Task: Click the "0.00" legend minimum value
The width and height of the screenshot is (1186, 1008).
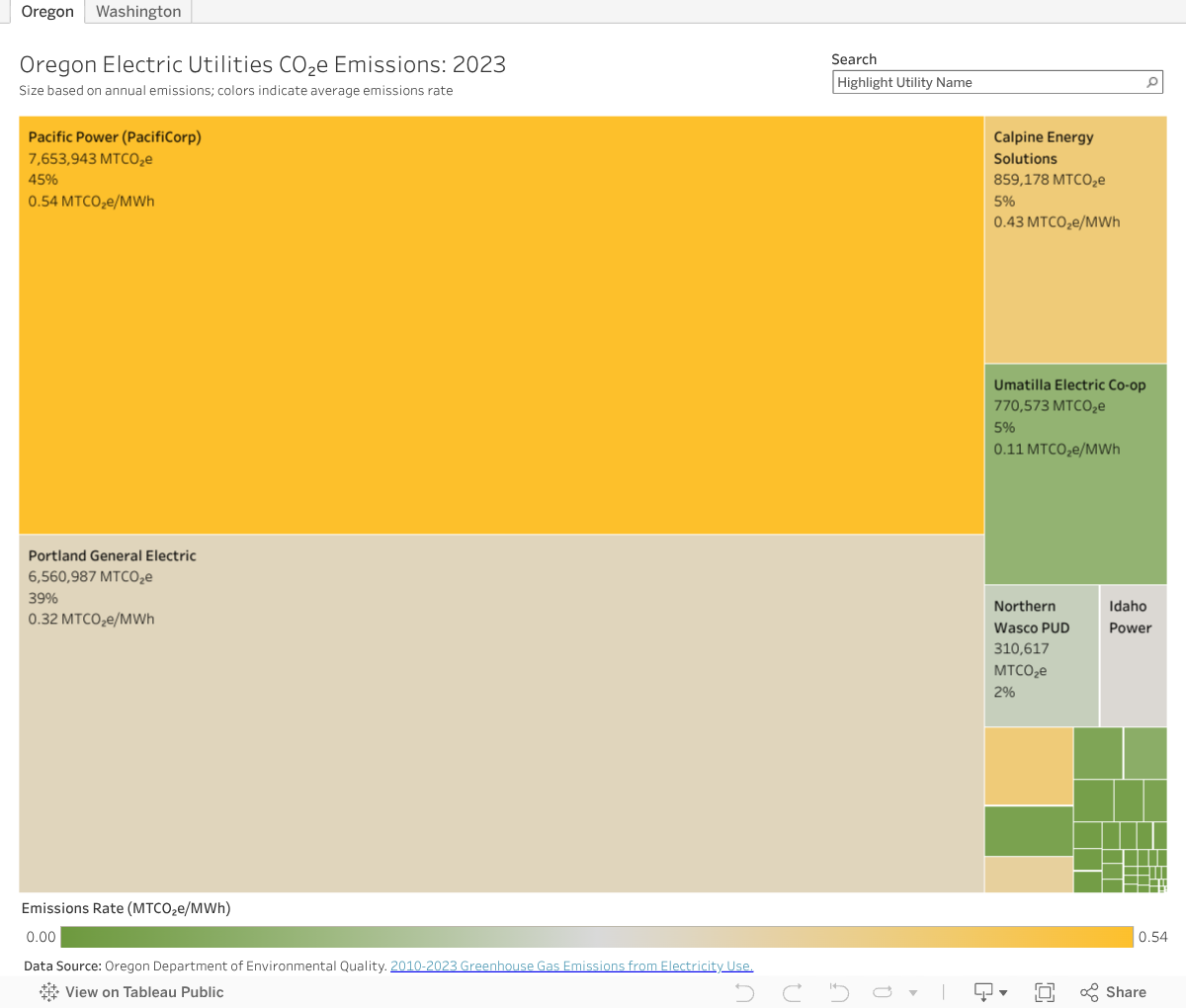Action: coord(41,937)
